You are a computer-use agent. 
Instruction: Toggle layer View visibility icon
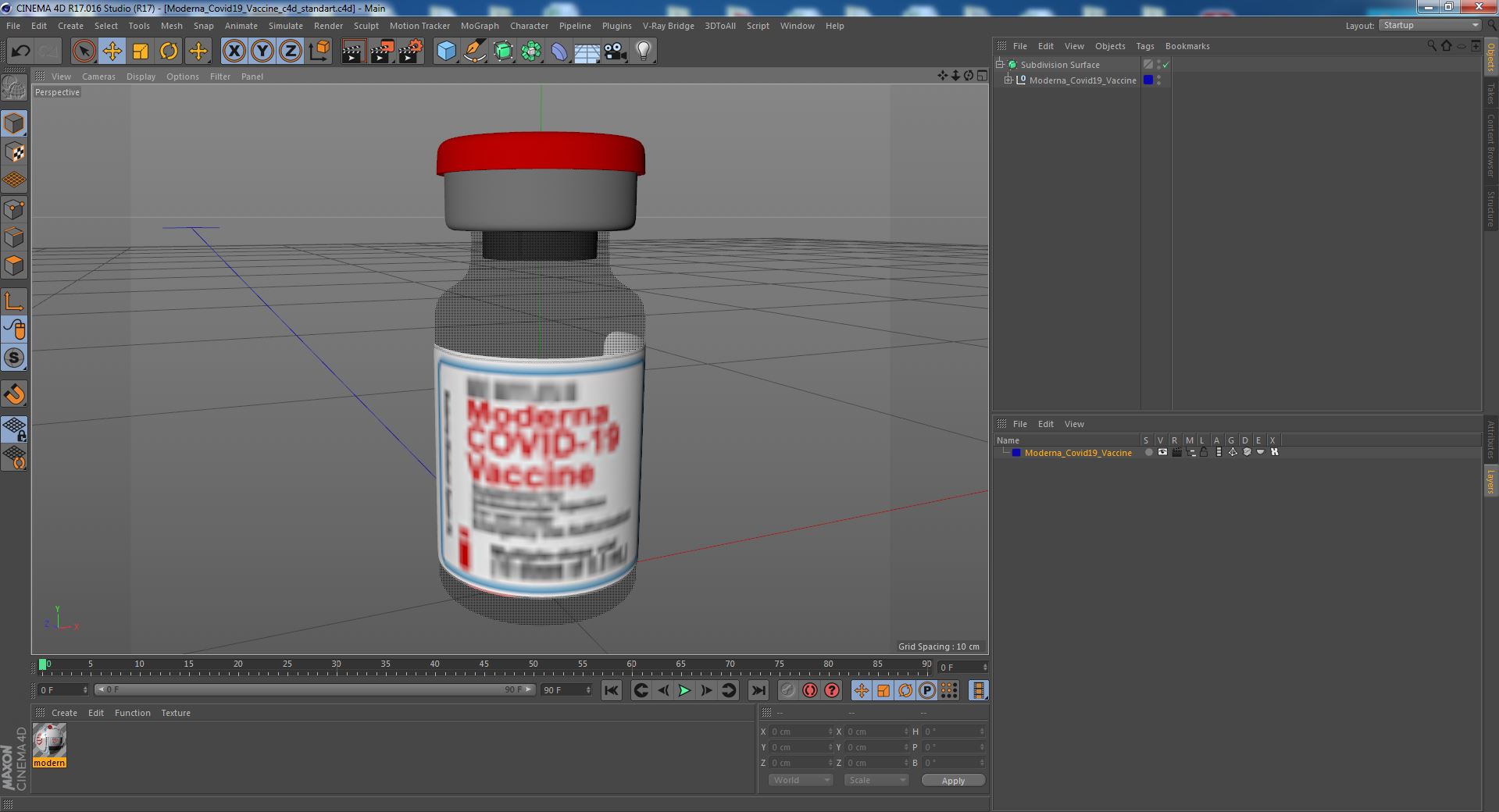point(1162,453)
